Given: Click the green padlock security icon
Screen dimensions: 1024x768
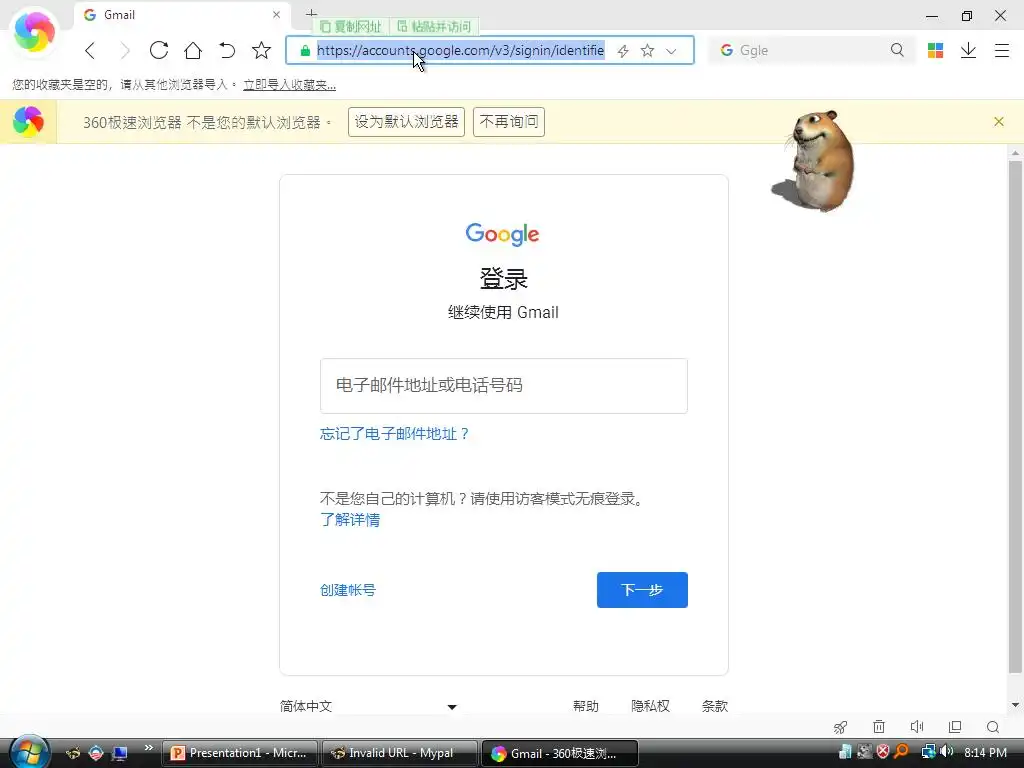Looking at the screenshot, I should tap(304, 50).
